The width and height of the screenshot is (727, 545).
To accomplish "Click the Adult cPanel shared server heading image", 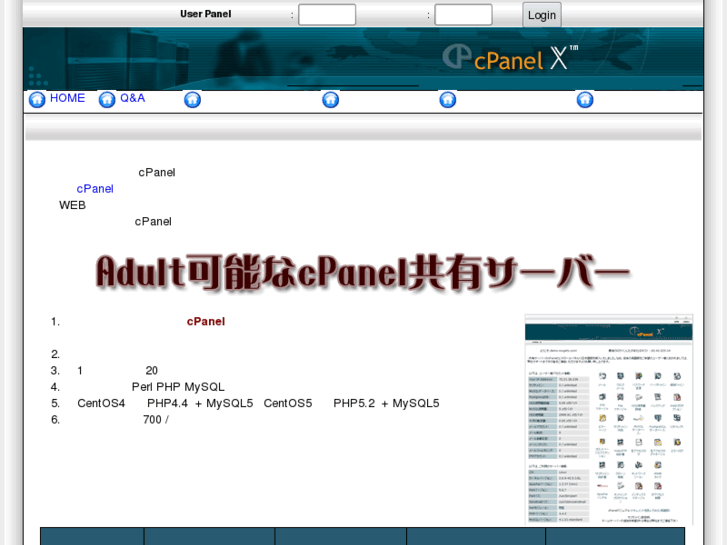I will tap(363, 273).
